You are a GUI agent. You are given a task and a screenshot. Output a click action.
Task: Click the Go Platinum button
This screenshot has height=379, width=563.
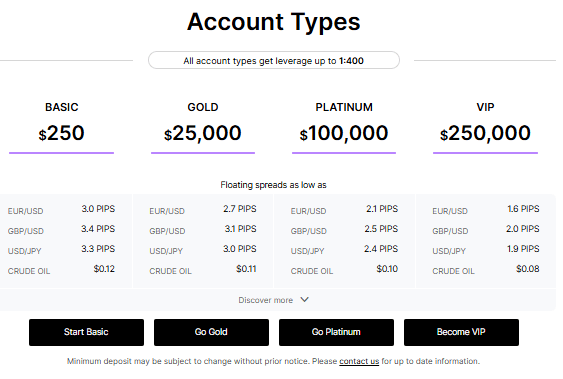(336, 332)
